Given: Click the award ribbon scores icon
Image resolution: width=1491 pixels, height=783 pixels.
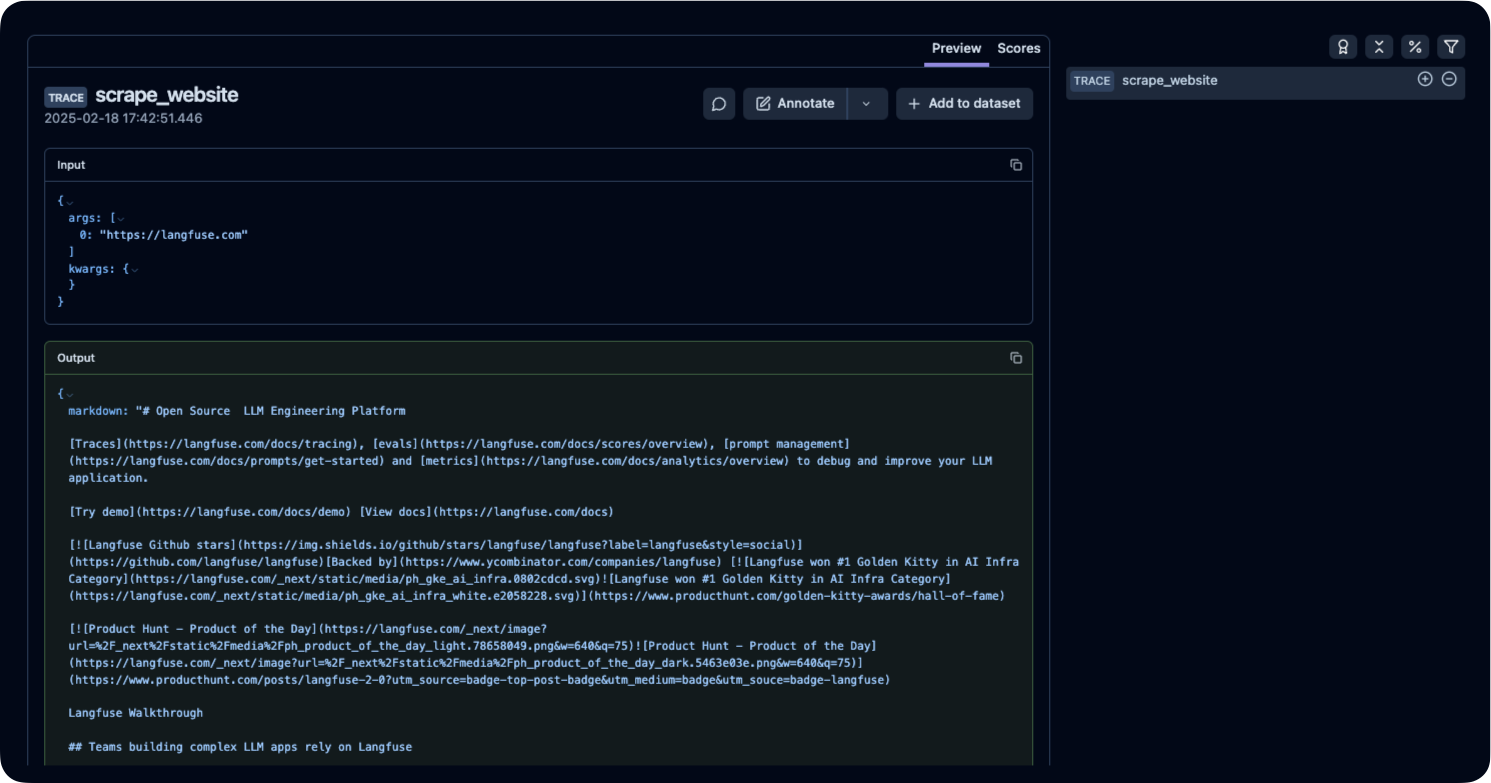Looking at the screenshot, I should 1343,46.
